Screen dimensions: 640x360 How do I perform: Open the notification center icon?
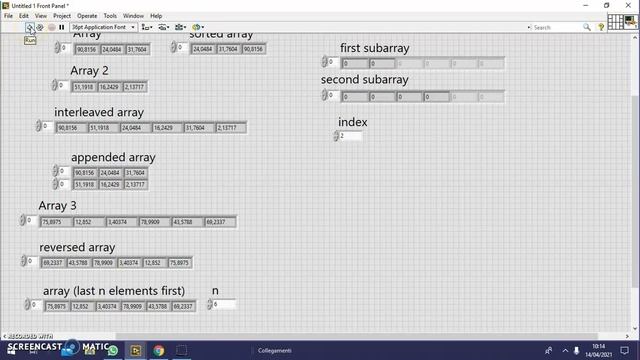(624, 350)
